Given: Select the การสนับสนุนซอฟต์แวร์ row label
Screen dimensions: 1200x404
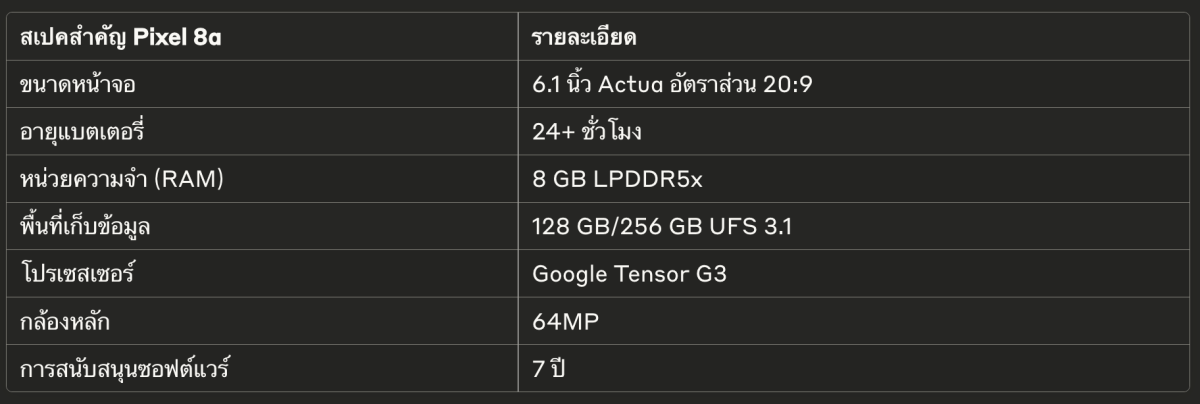Looking at the screenshot, I should coord(125,369).
